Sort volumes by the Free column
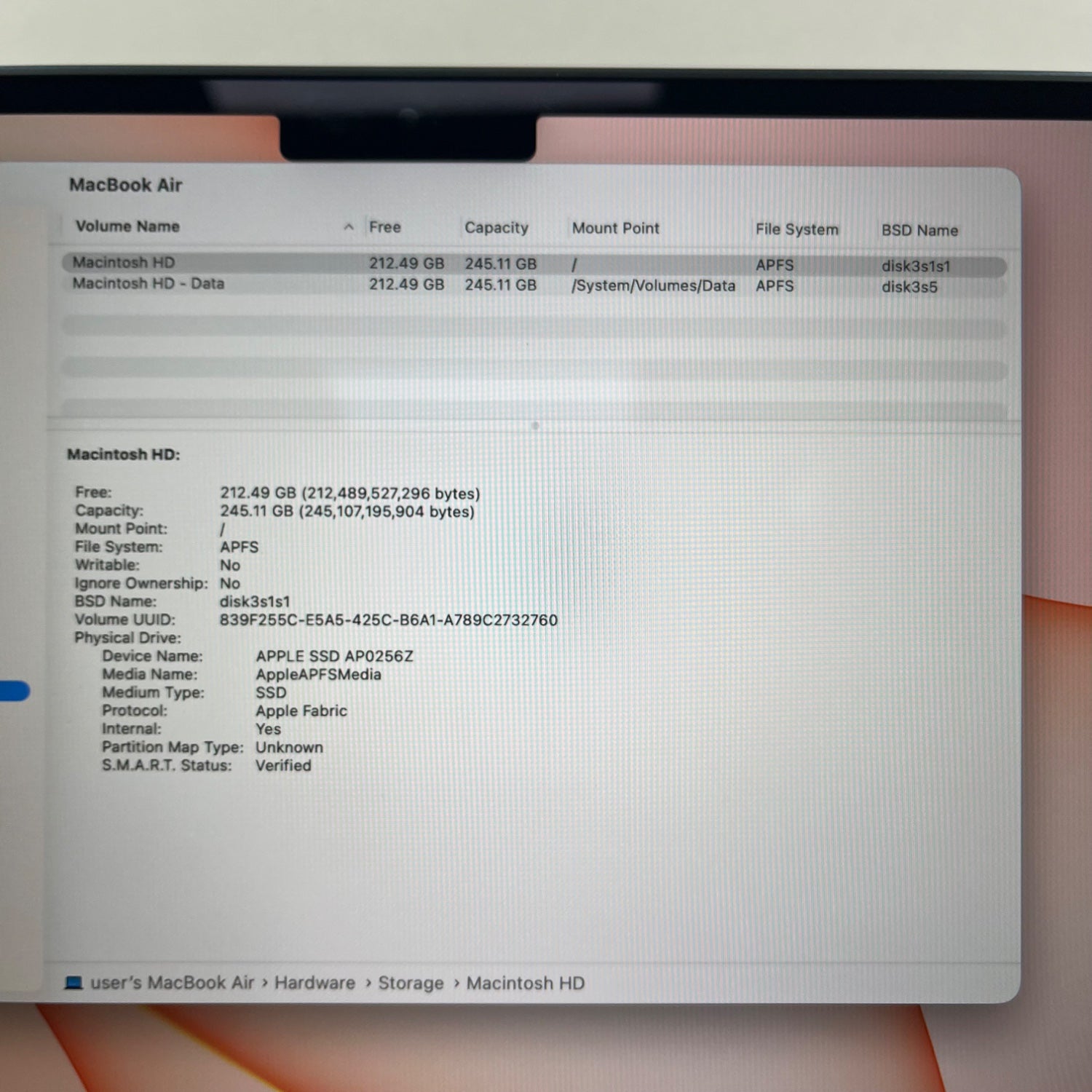1092x1092 pixels. [385, 227]
